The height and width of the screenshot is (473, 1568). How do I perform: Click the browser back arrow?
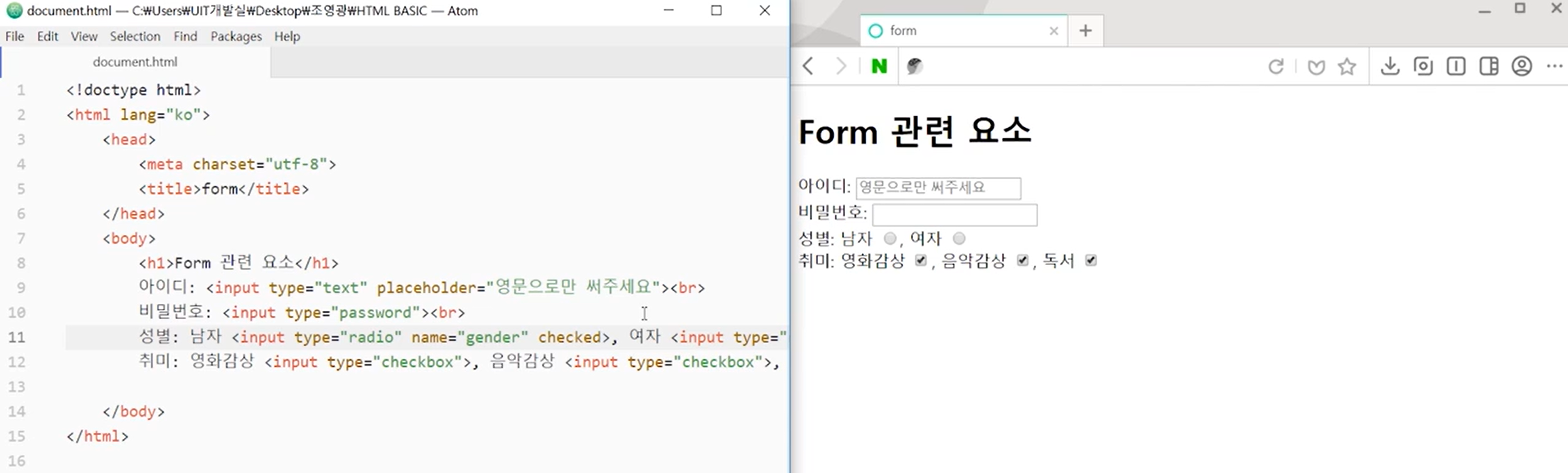pyautogui.click(x=808, y=66)
